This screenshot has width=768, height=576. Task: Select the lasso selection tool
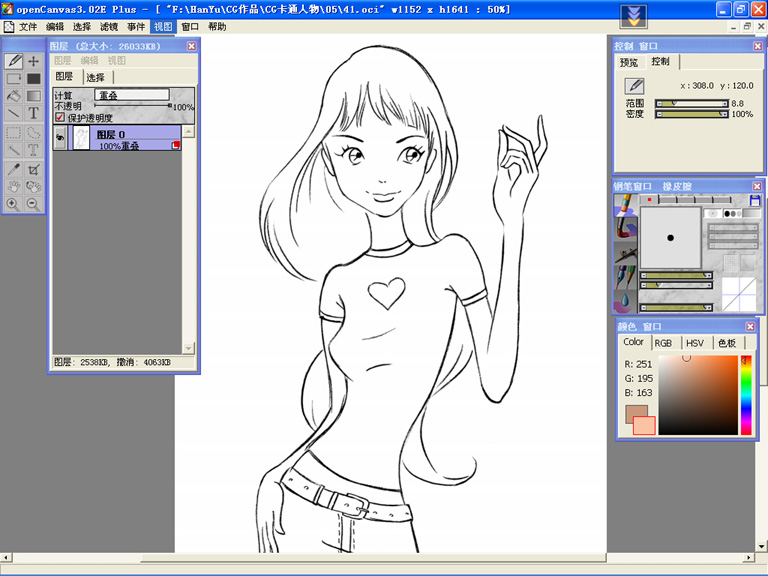pyautogui.click(x=33, y=132)
